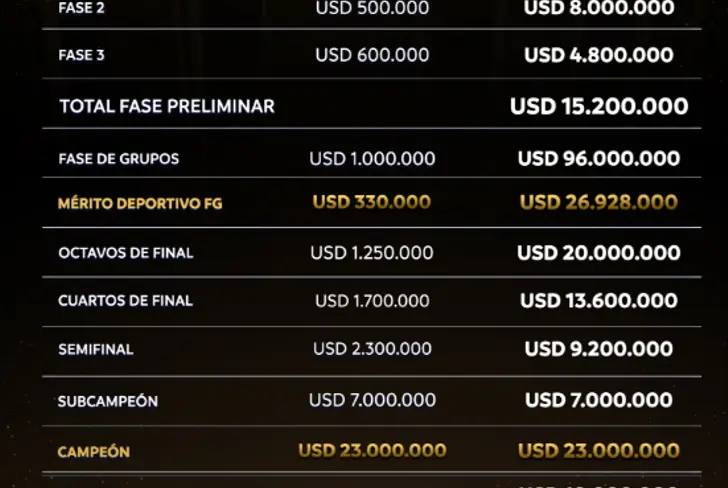Select the CUARTOS DE FINAL label
This screenshot has width=728, height=488.
(126, 301)
